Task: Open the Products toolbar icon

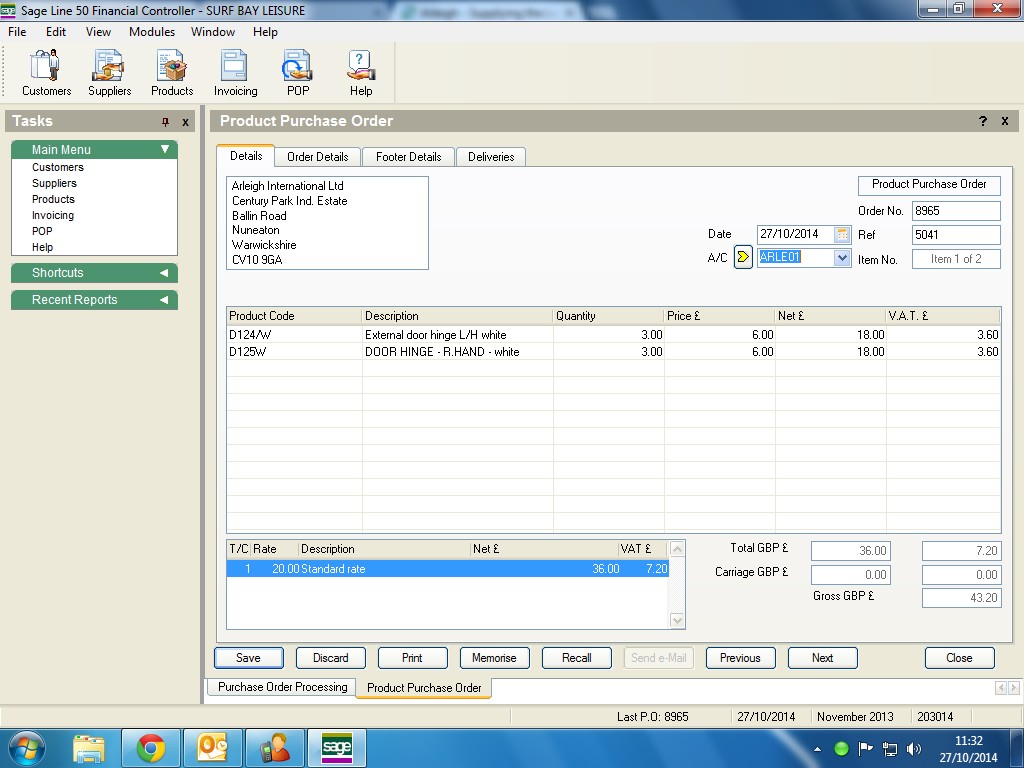Action: pyautogui.click(x=172, y=73)
